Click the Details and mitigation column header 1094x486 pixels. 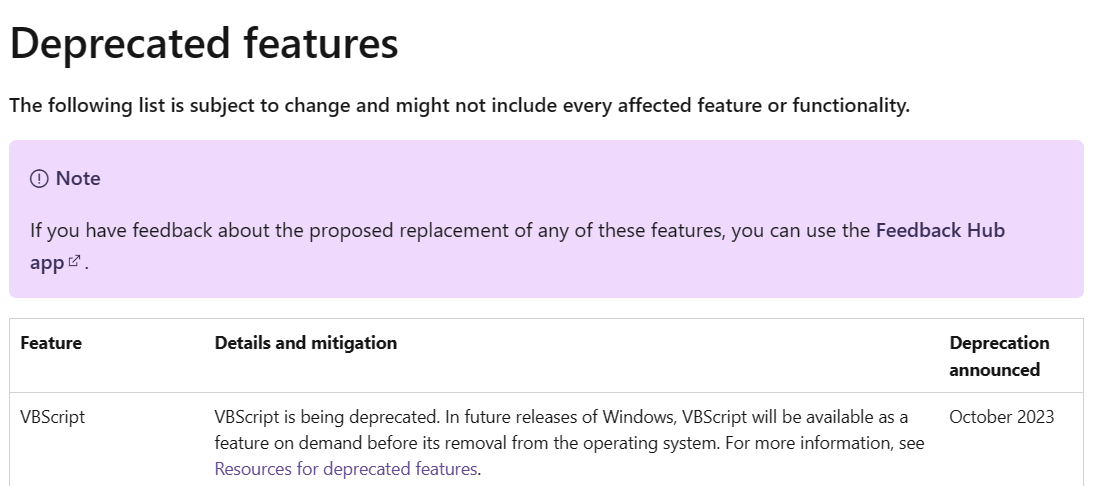306,342
